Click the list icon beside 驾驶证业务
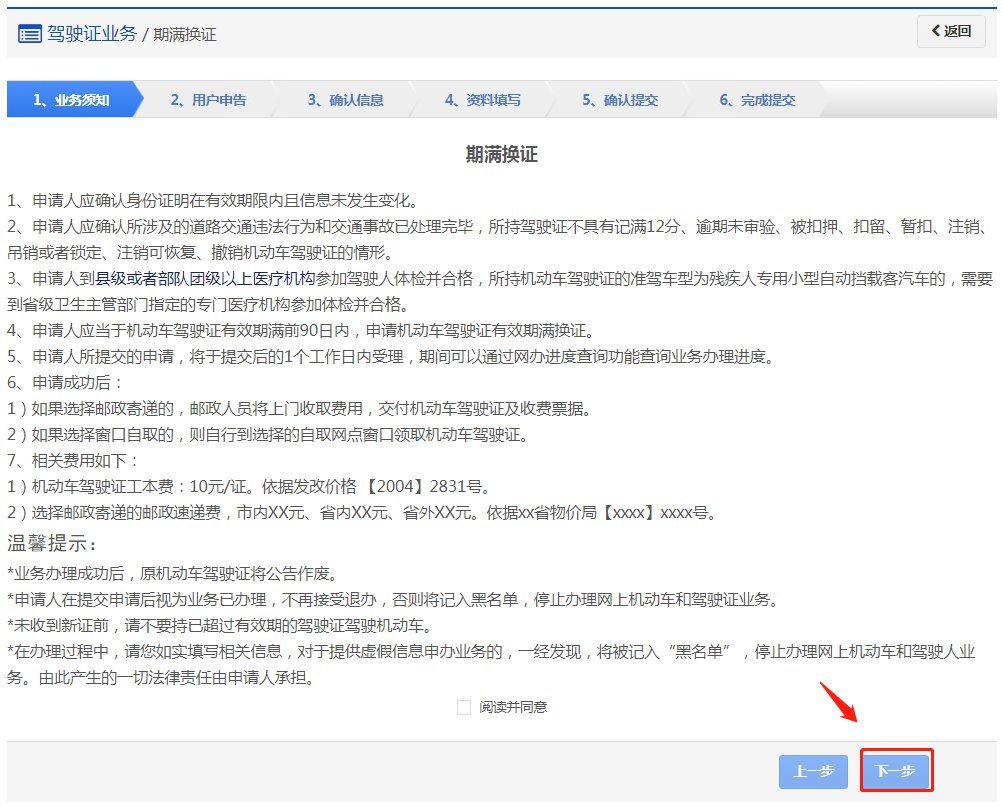 (x=29, y=33)
